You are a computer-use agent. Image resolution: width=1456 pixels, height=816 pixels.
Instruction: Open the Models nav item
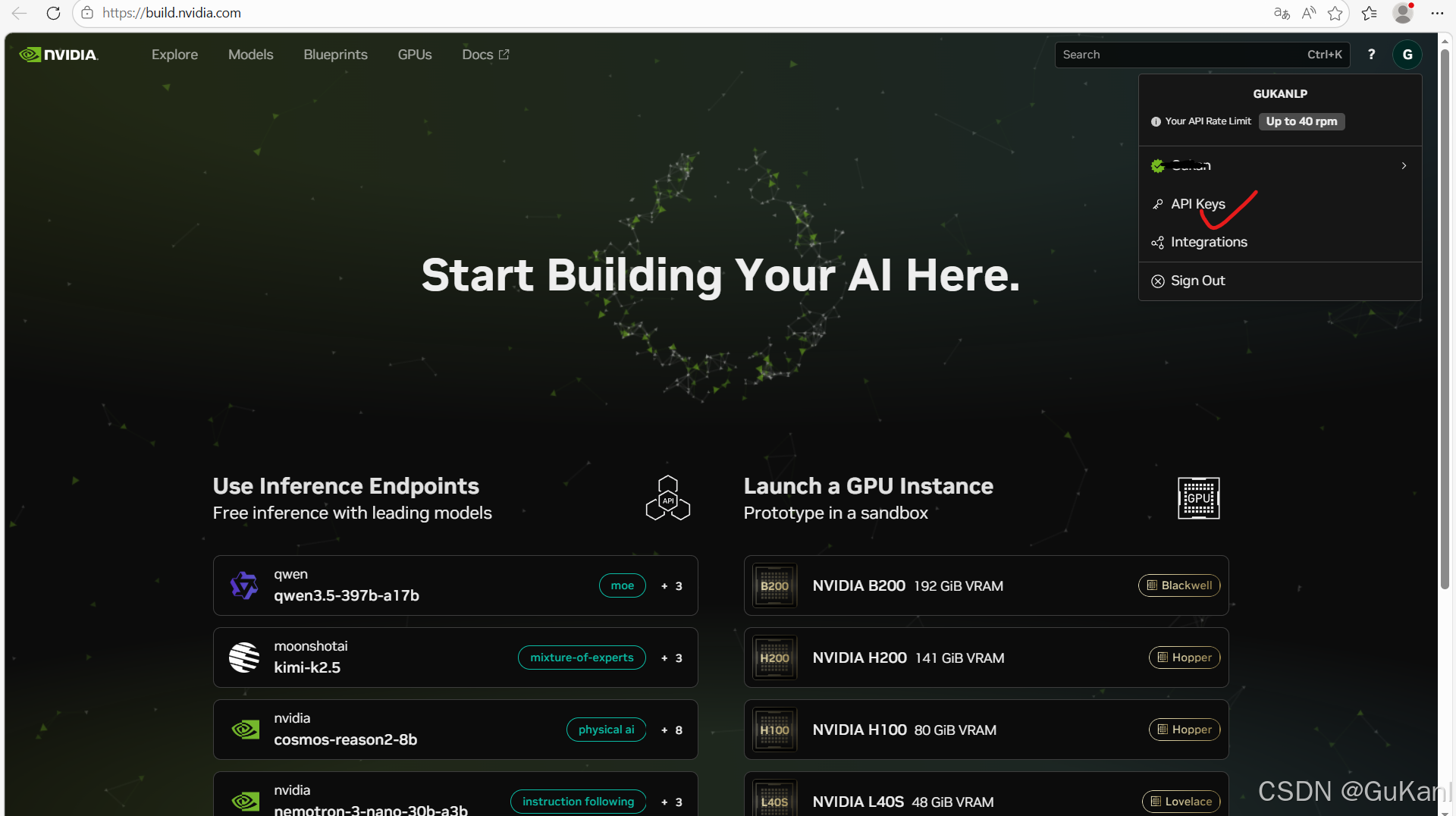250,55
